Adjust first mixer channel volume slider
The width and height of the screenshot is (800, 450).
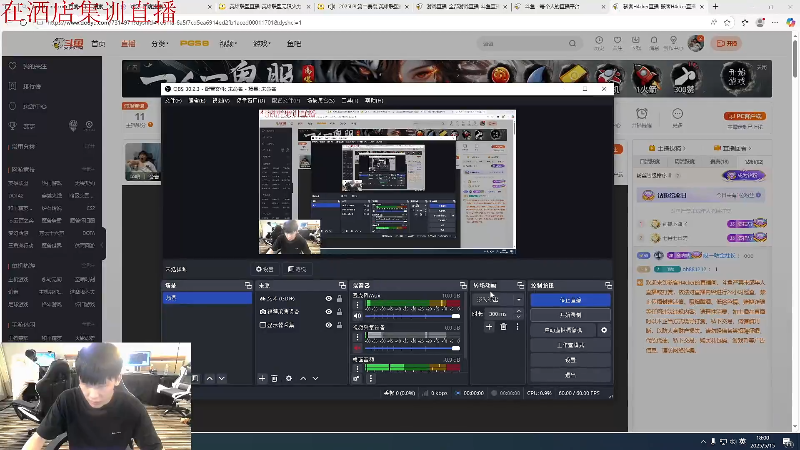coord(412,316)
